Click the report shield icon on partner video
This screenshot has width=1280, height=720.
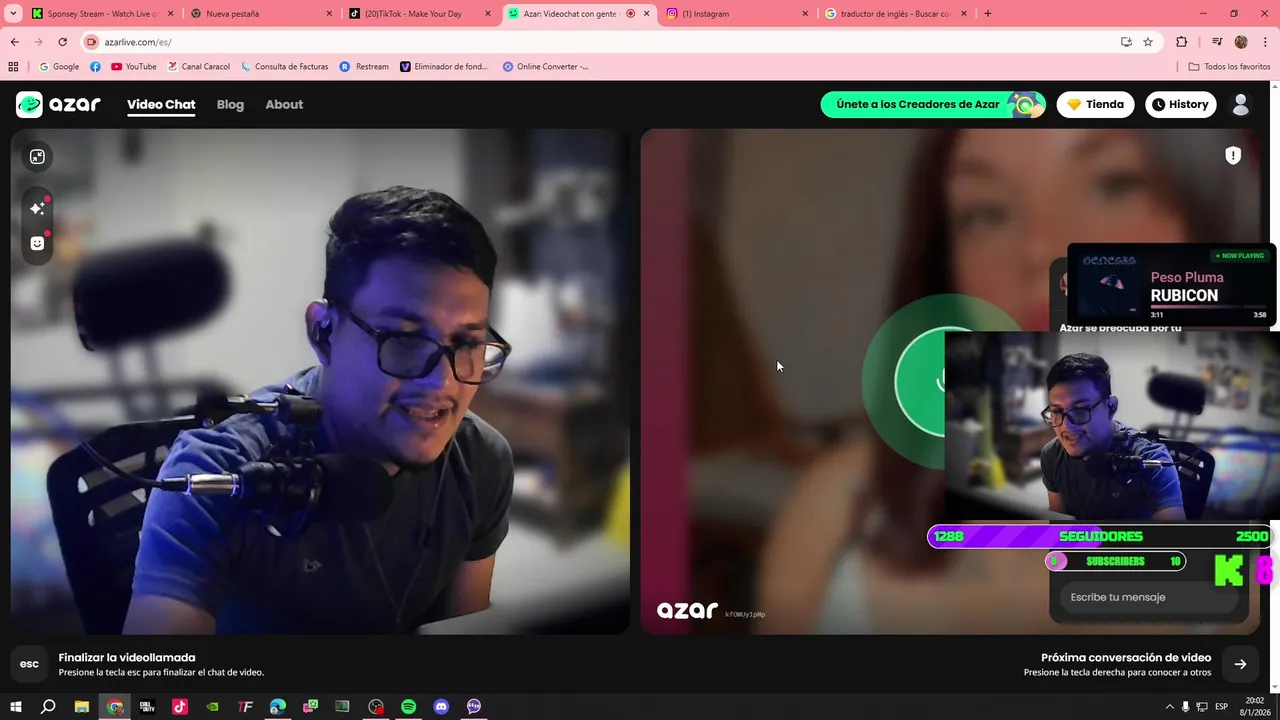pyautogui.click(x=1233, y=156)
